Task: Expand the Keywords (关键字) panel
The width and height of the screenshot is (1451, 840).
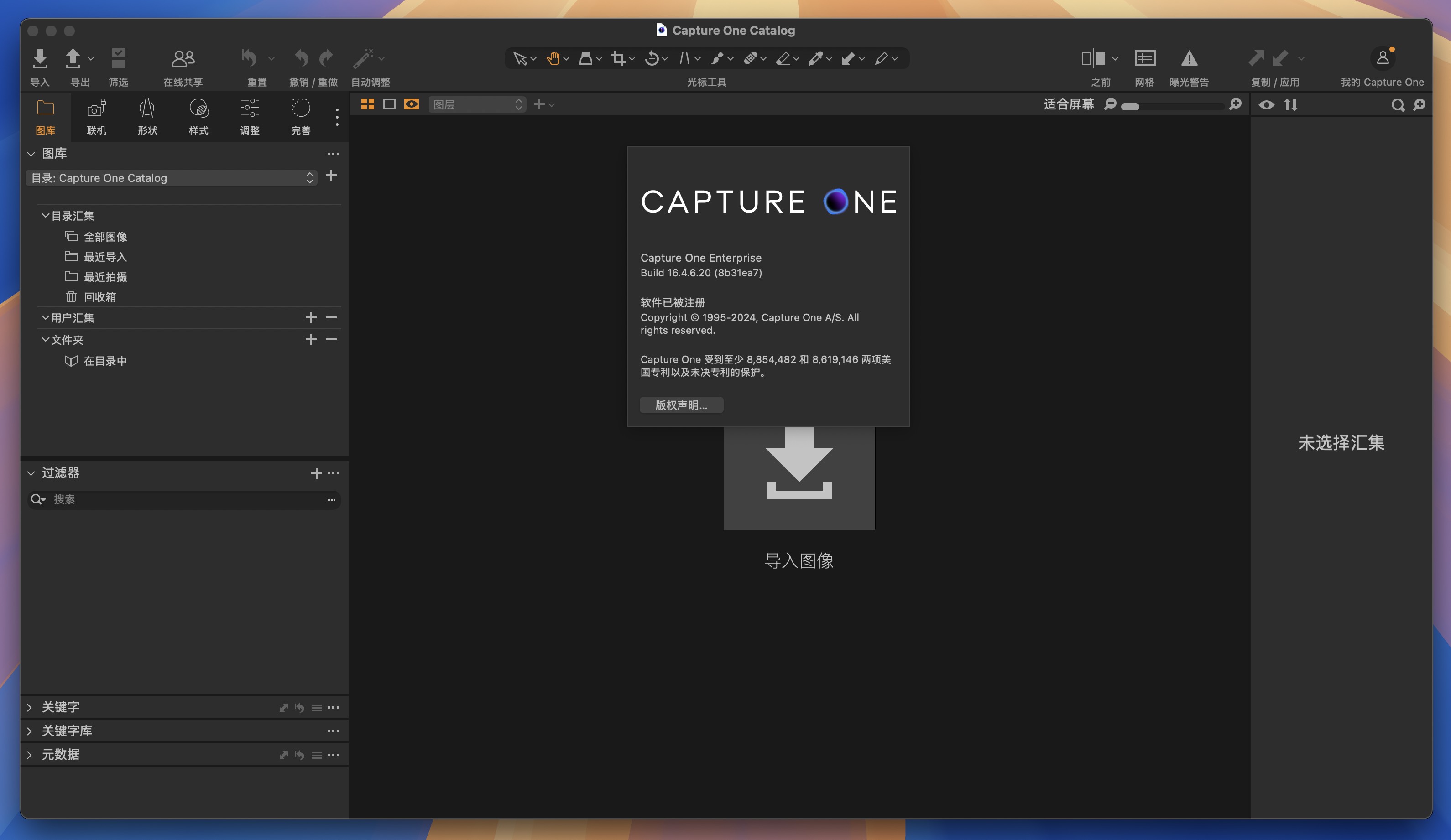Action: (29, 707)
